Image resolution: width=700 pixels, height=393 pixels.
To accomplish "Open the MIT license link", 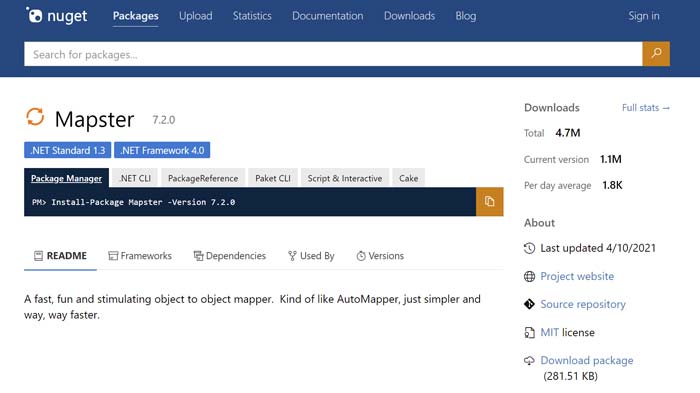I will tap(550, 332).
